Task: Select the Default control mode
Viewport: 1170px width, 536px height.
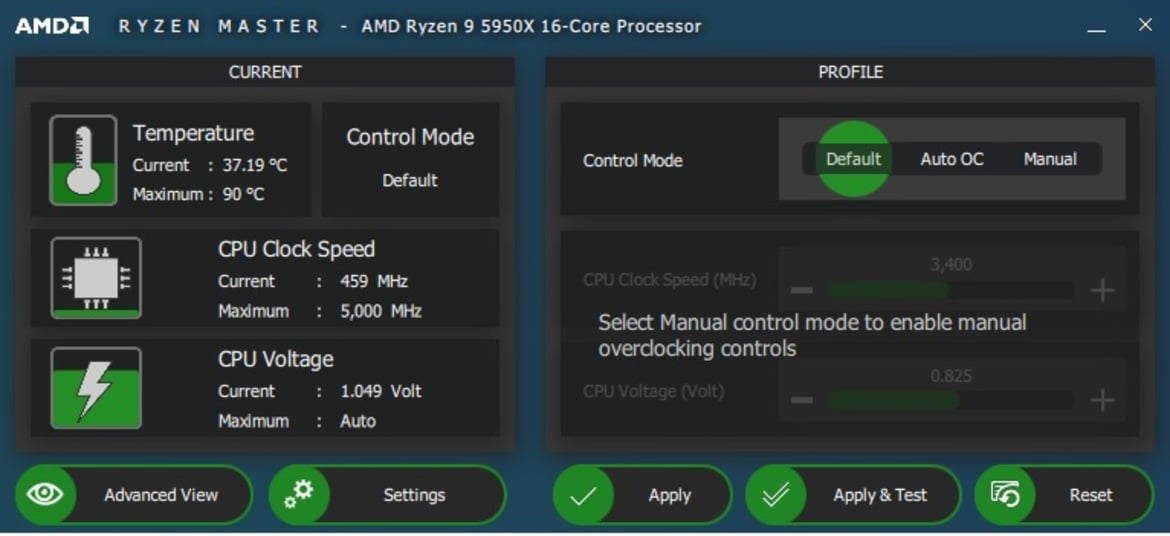Action: pos(854,159)
